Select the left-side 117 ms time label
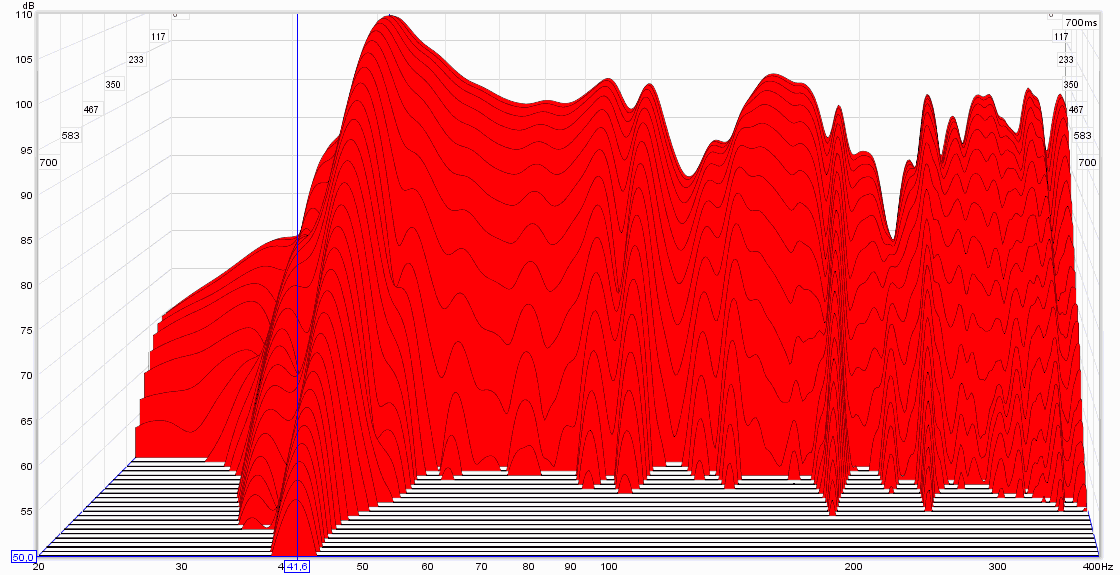This screenshot has height=575, width=1120. point(158,37)
